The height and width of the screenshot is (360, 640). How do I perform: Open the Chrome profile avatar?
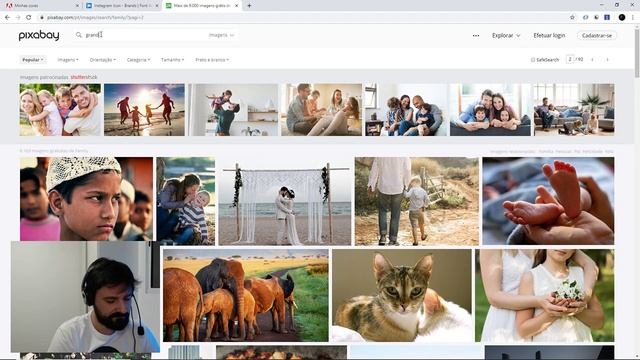(x=622, y=18)
